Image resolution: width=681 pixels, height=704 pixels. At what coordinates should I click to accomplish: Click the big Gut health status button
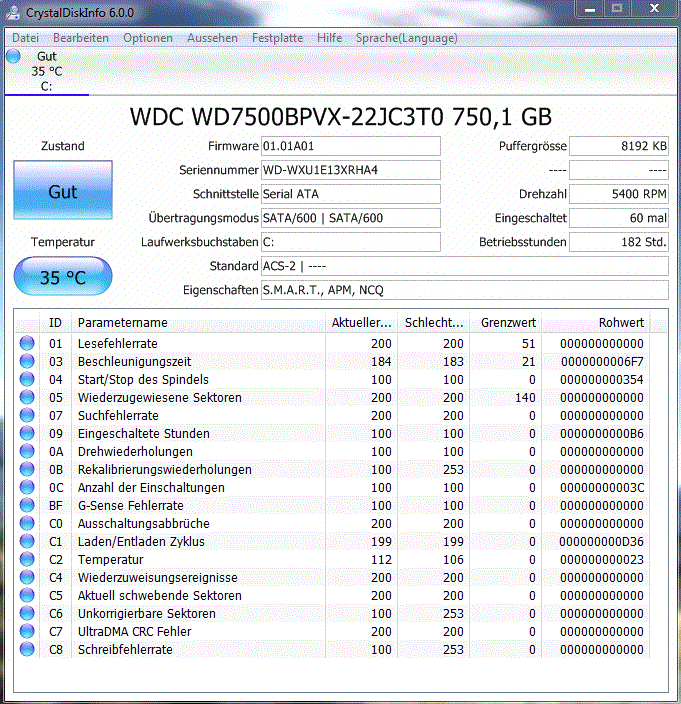coord(63,190)
